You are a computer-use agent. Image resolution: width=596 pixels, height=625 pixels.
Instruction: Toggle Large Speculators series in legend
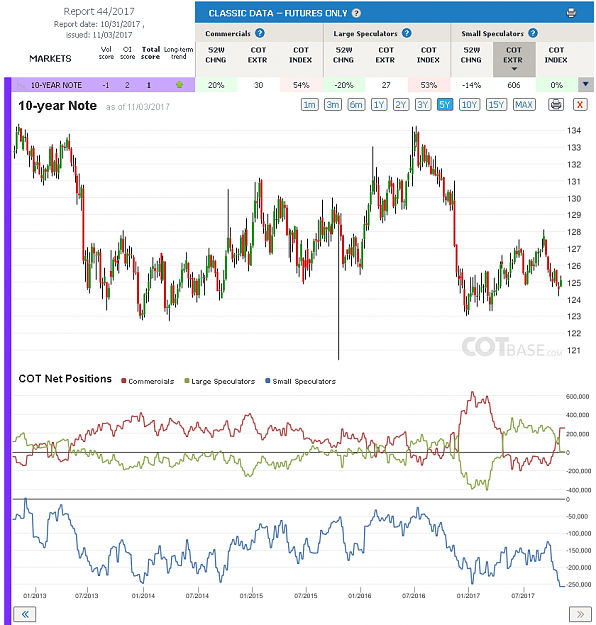(220, 381)
